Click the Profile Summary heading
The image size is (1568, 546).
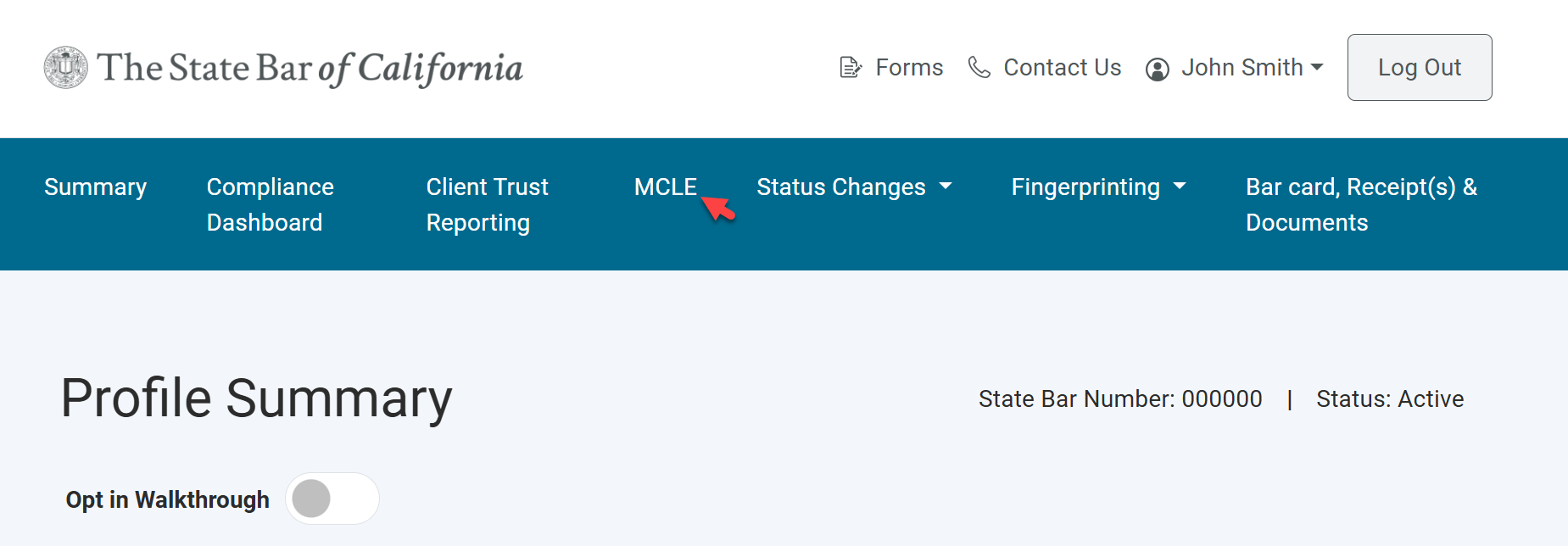coord(256,398)
